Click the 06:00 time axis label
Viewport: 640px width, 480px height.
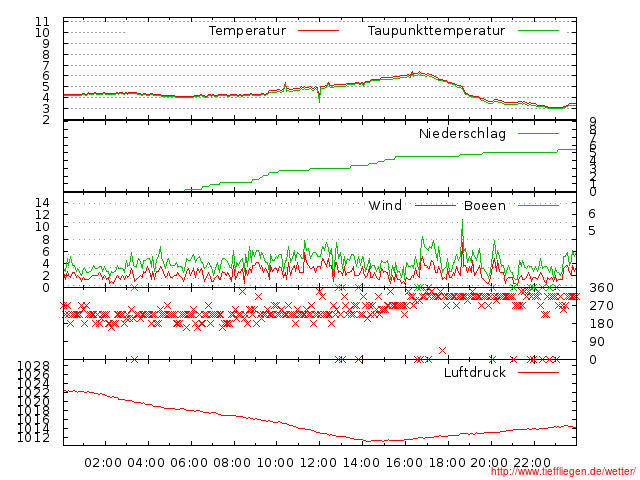click(189, 463)
